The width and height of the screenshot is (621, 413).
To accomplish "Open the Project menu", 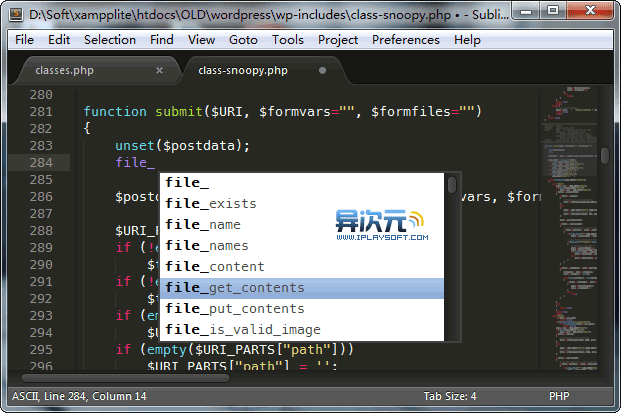I will click(339, 40).
